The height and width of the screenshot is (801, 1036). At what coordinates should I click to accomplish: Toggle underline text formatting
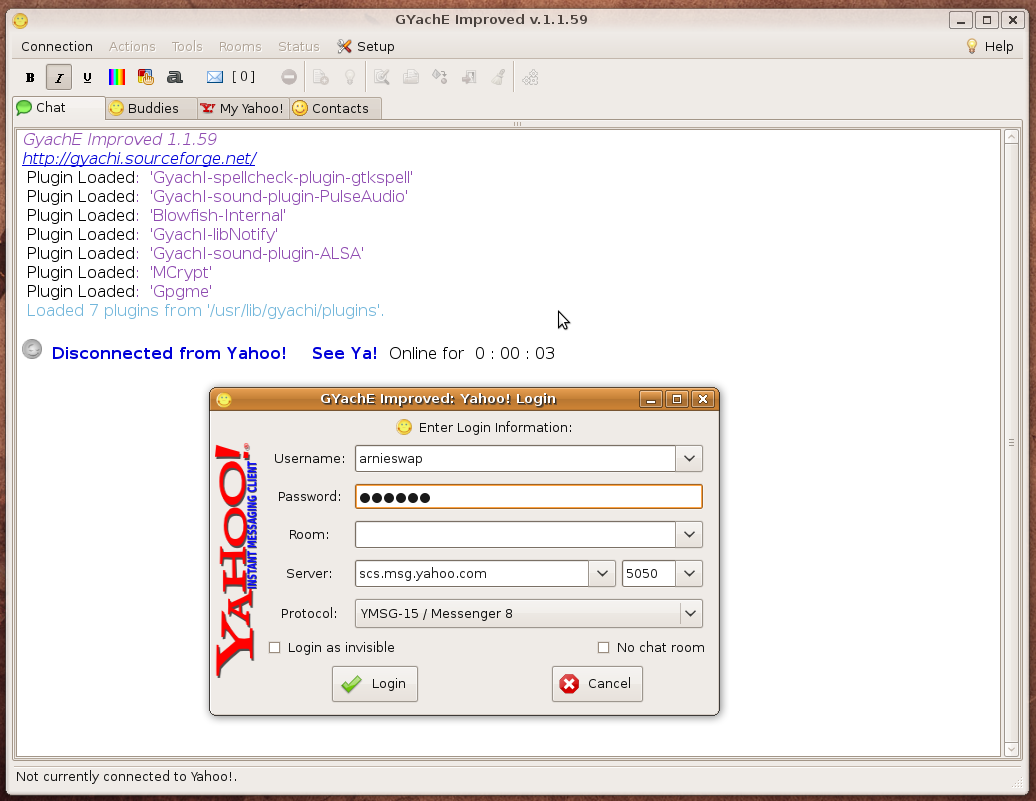coord(88,77)
